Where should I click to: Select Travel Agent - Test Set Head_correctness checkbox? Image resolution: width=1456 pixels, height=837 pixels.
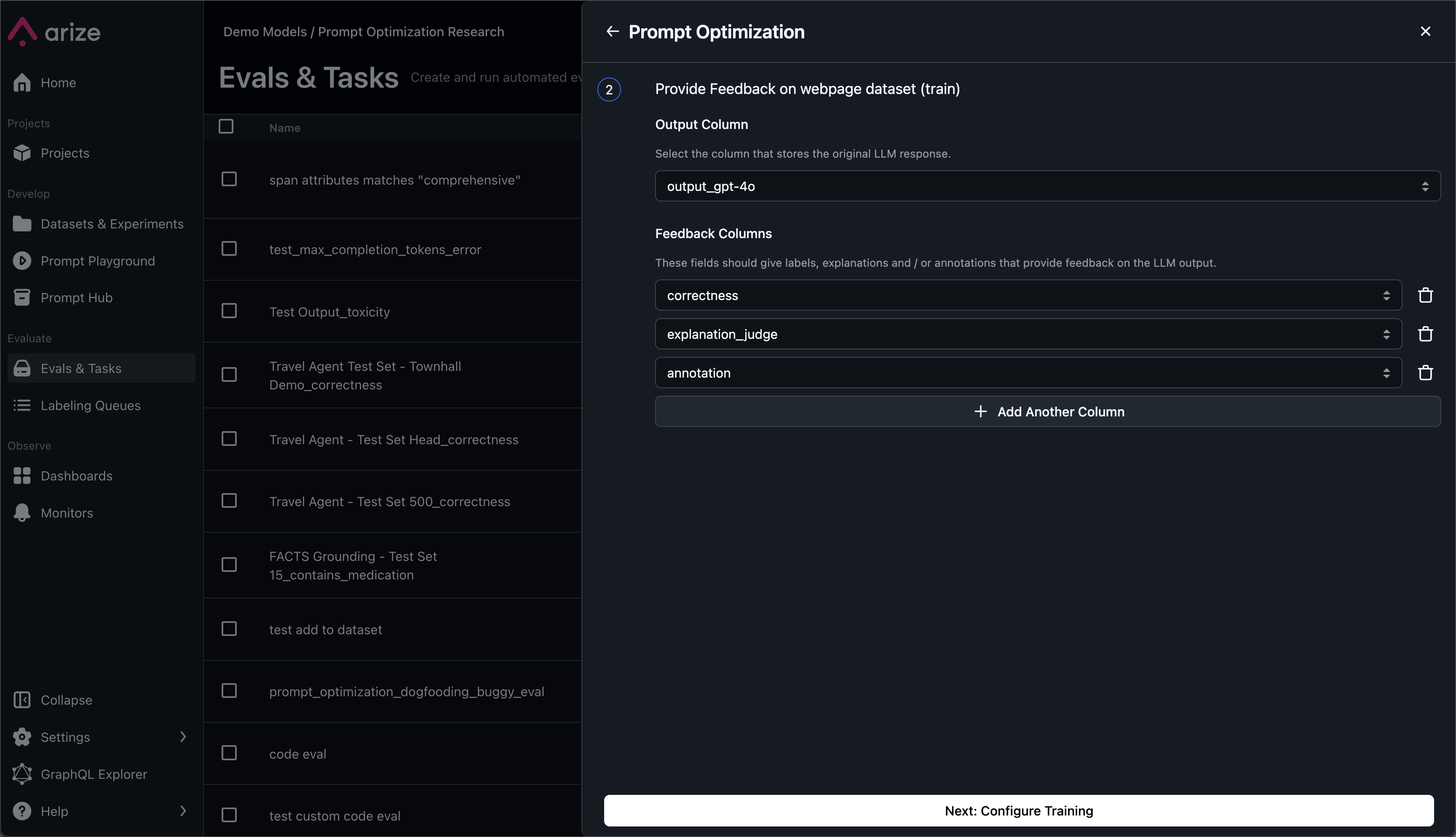[229, 439]
